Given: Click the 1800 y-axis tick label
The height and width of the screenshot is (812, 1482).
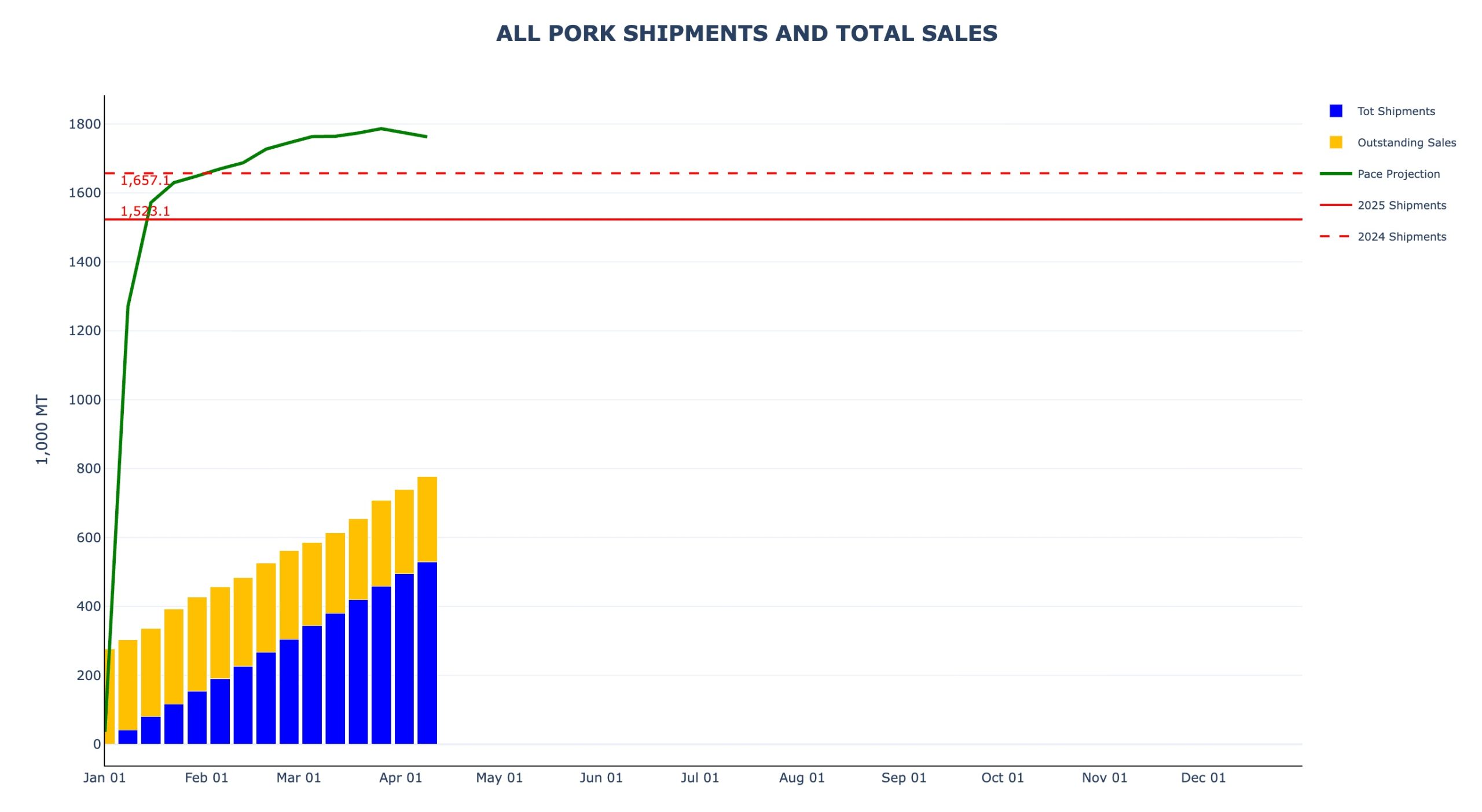Looking at the screenshot, I should click(85, 124).
